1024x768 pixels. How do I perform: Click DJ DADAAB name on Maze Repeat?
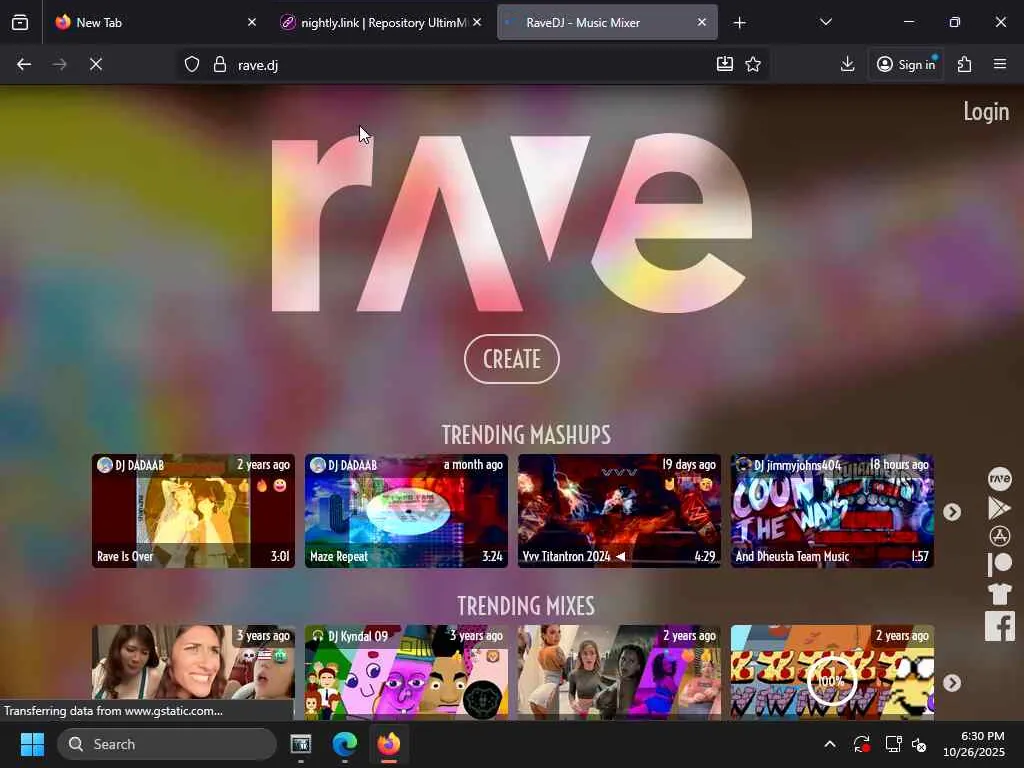point(352,465)
